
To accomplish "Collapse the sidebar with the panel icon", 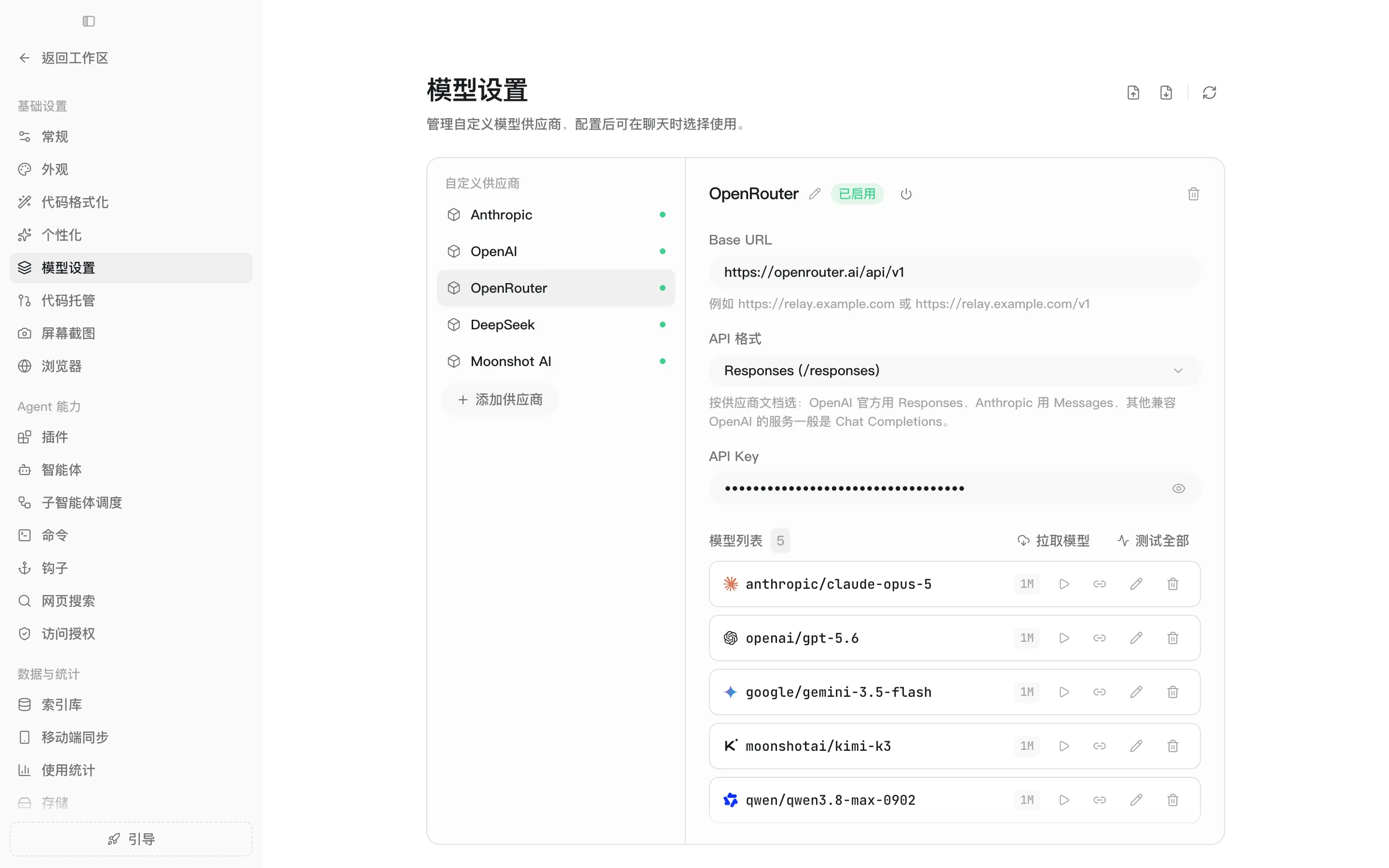I will click(88, 21).
